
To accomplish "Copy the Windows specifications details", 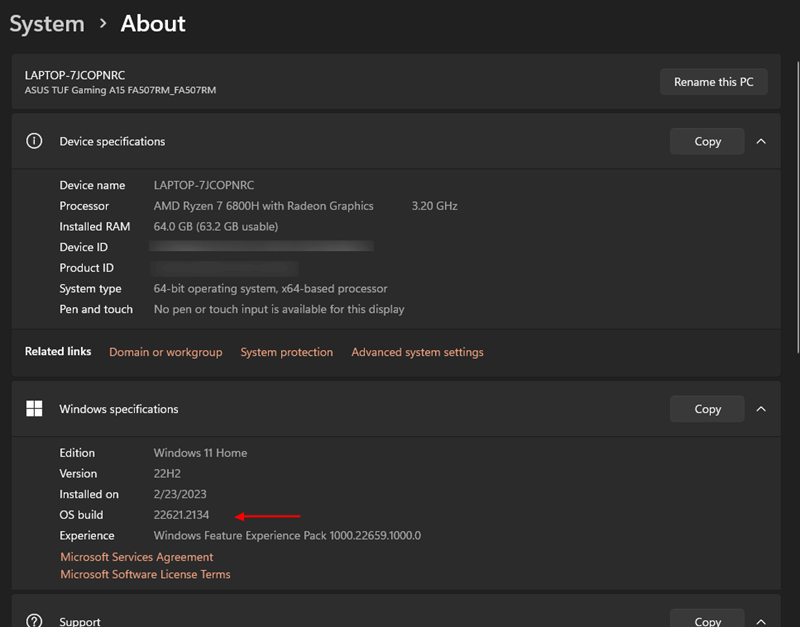I will pos(707,409).
